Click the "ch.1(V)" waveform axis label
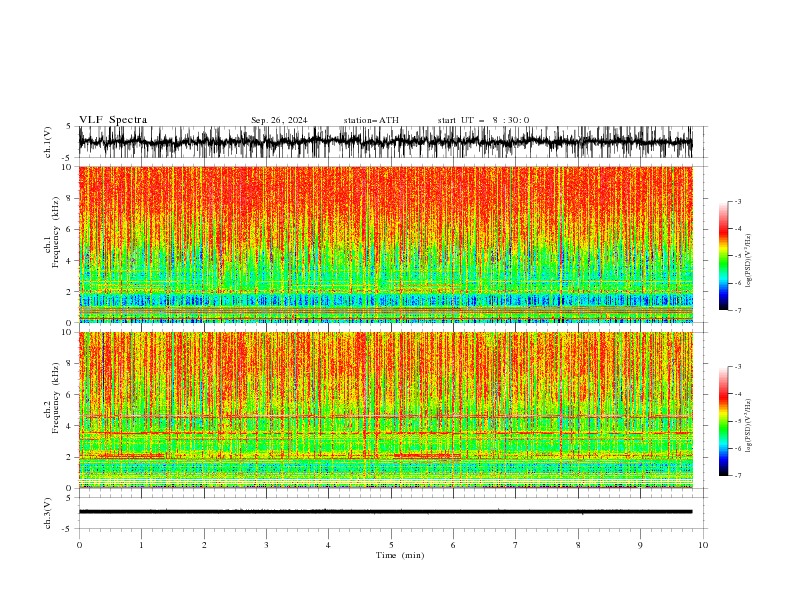Screen dimensions: 792x612 click(x=48, y=142)
